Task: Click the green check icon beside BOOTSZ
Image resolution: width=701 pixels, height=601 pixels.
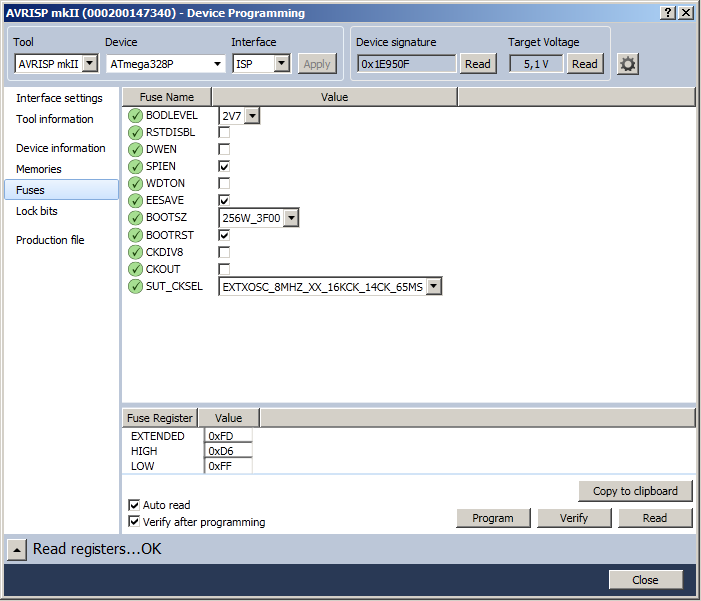Action: [x=135, y=217]
